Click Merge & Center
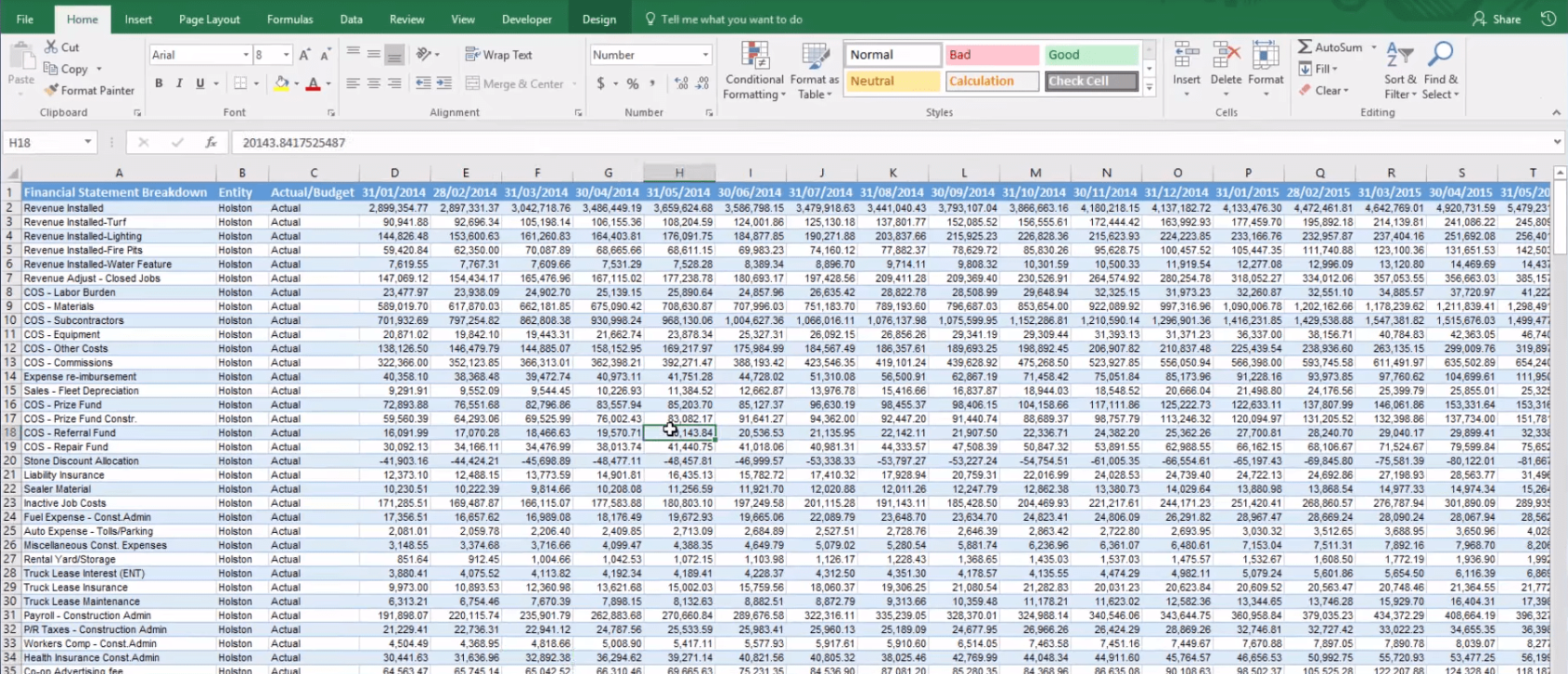Viewport: 1568px width, 674px height. coord(514,83)
